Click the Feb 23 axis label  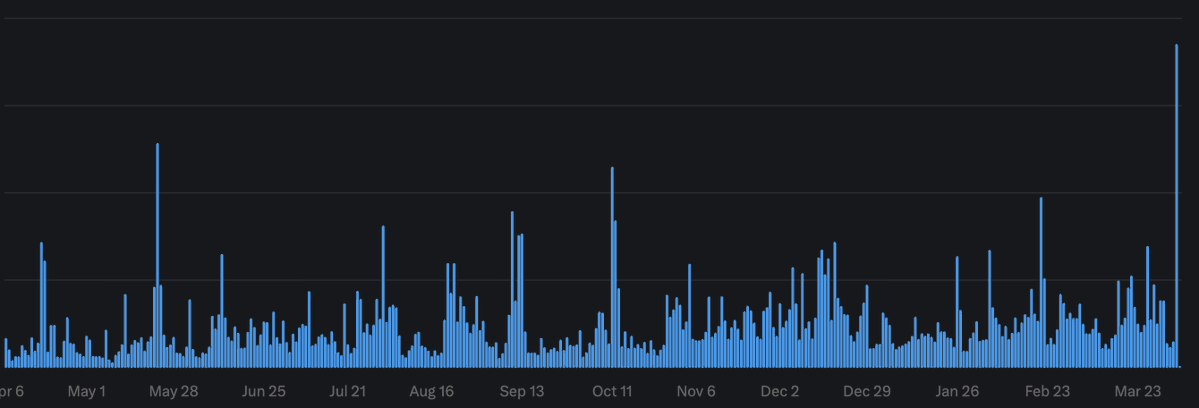(1048, 392)
